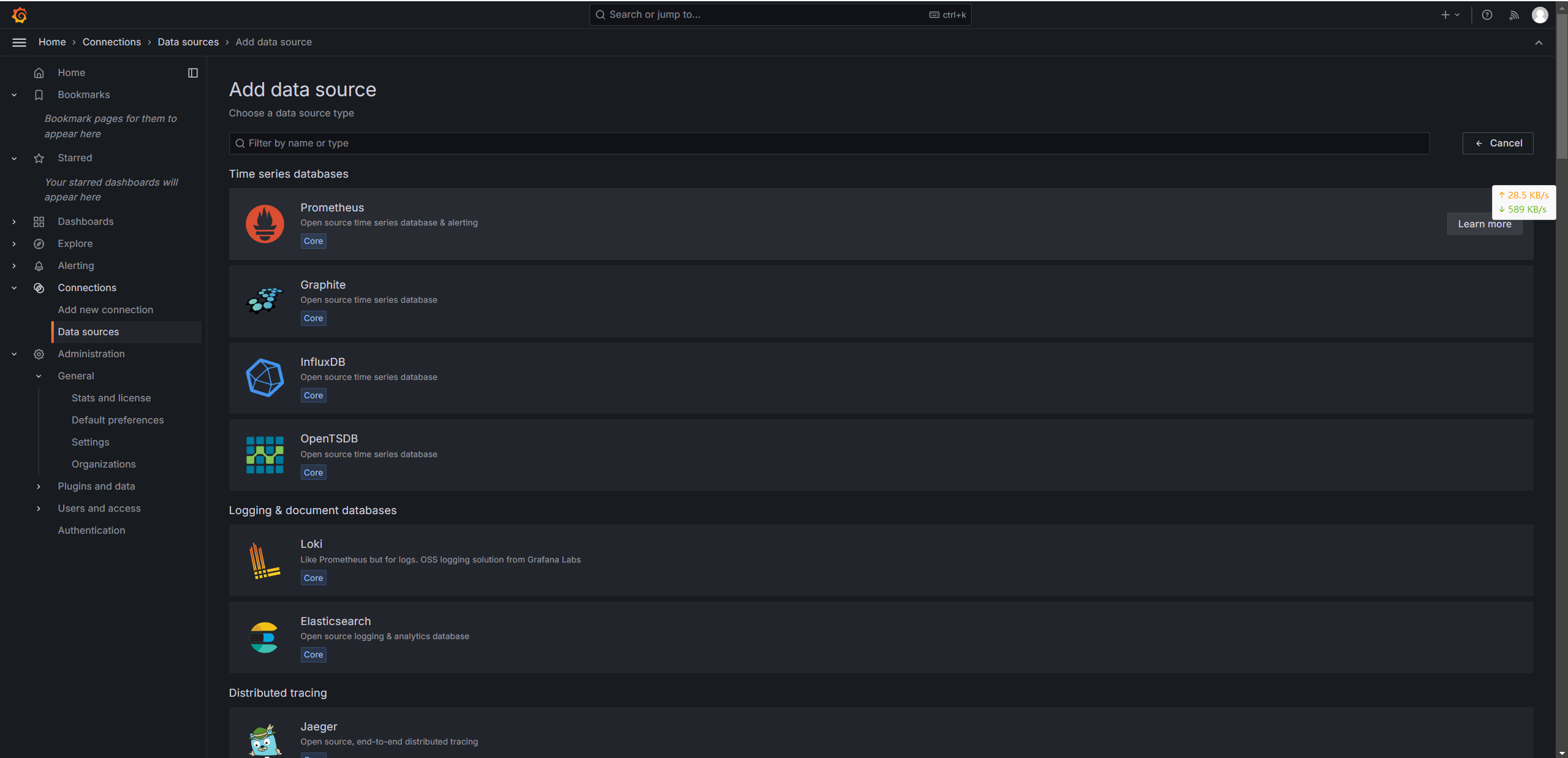Screen dimensions: 1568x758
Task: Go to Home breadcrumb link
Action: click(x=51, y=42)
